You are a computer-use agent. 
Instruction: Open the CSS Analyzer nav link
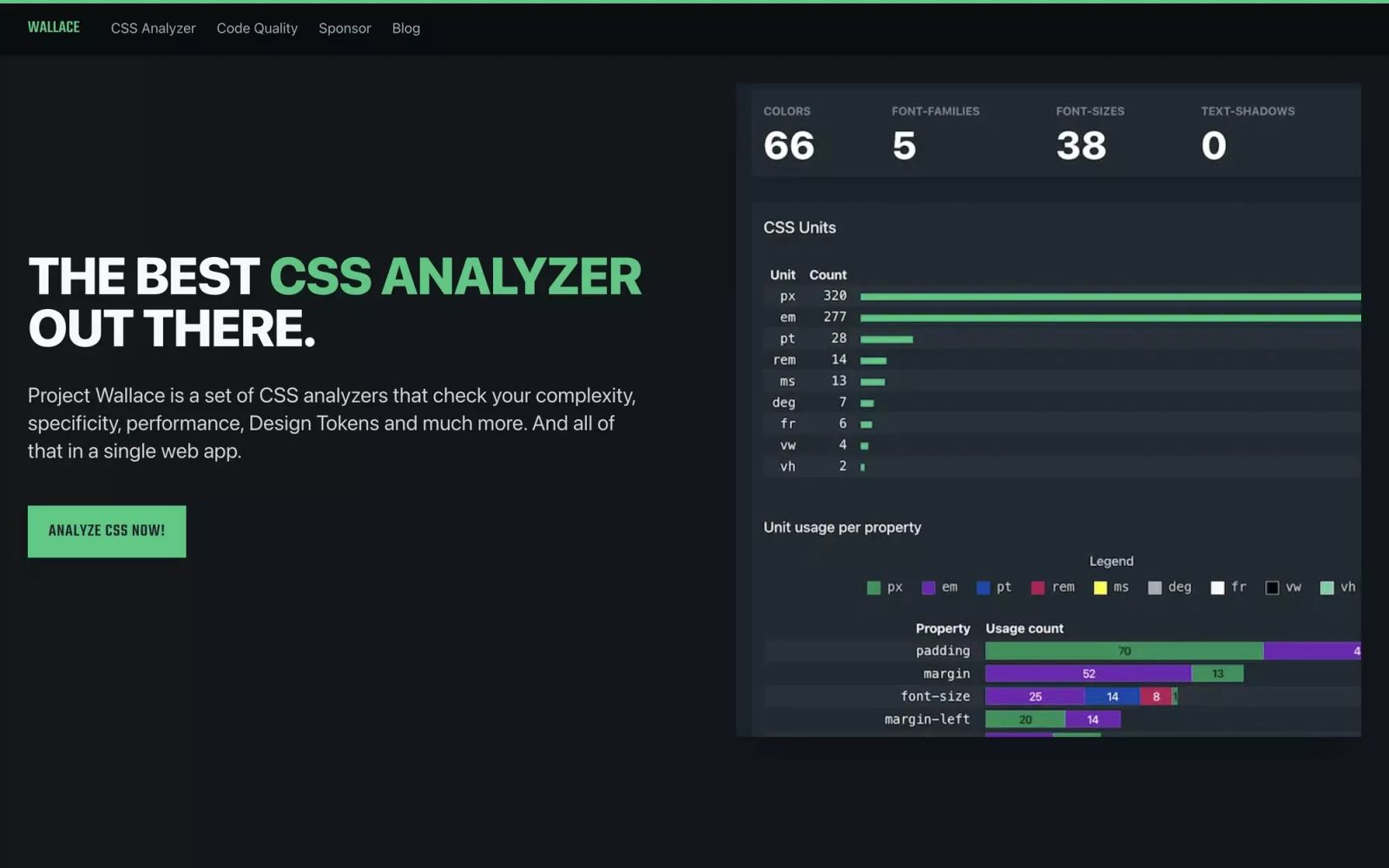(x=153, y=29)
